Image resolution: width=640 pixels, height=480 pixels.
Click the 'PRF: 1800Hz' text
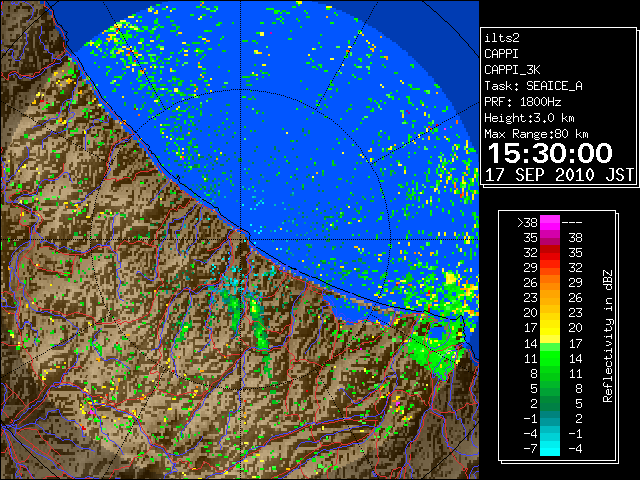click(523, 102)
